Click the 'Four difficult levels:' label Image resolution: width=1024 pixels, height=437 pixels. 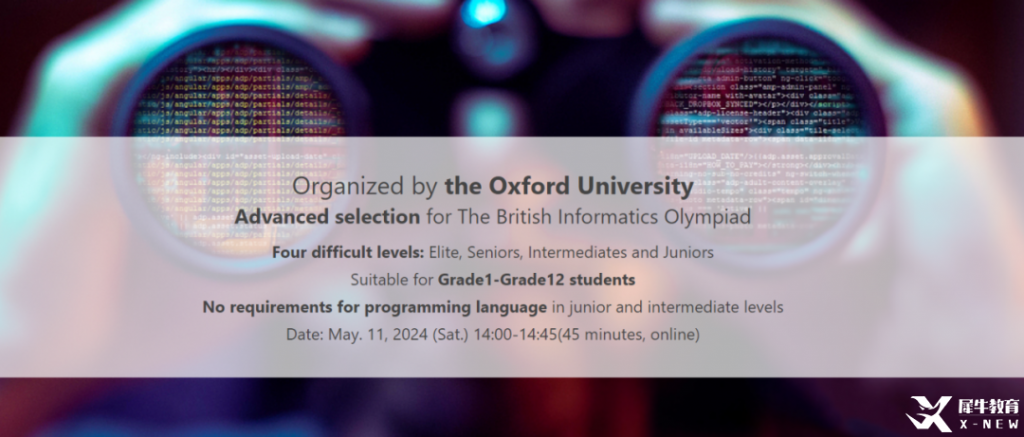[348, 252]
